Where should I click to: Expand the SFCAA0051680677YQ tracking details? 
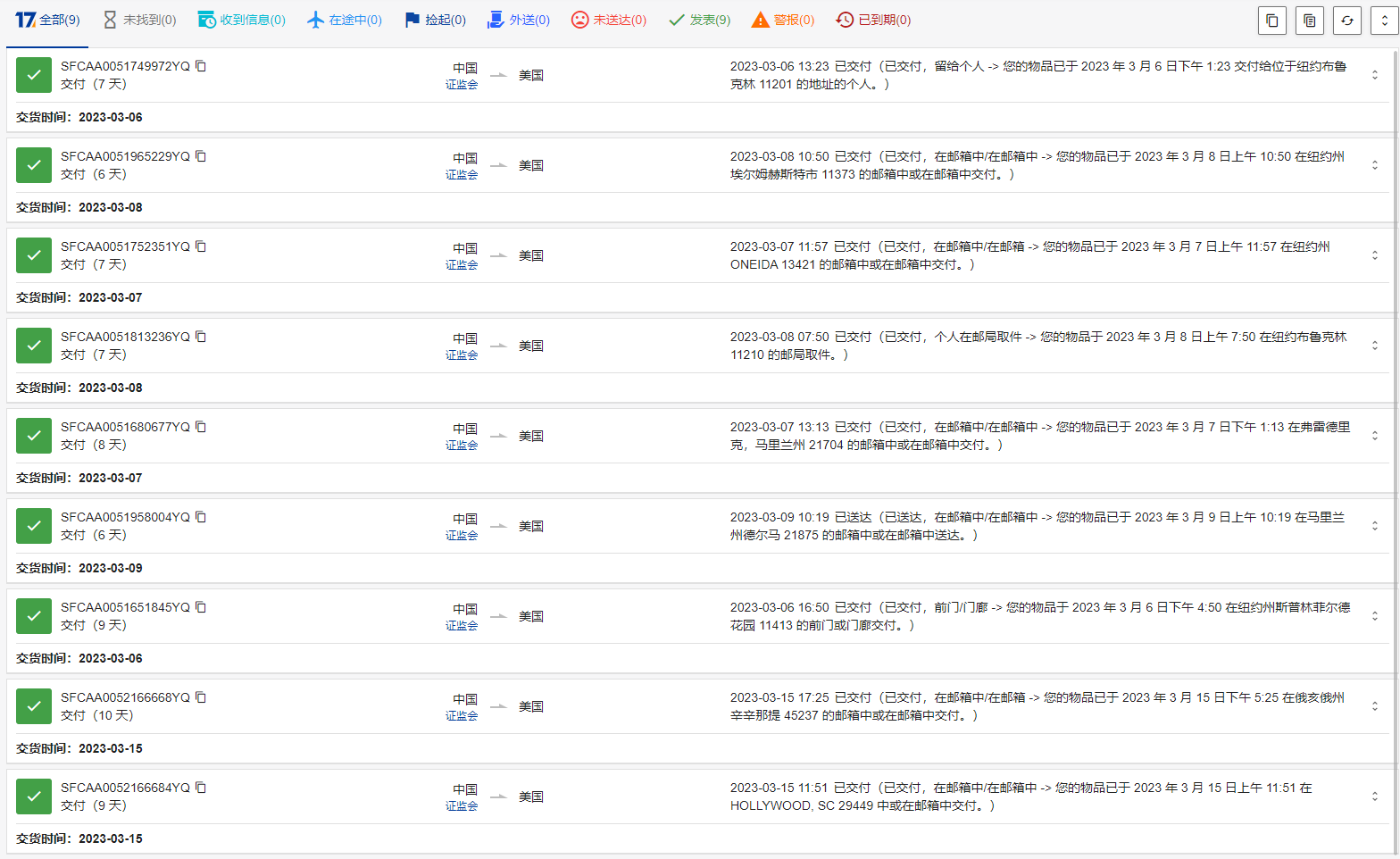coord(1374,436)
